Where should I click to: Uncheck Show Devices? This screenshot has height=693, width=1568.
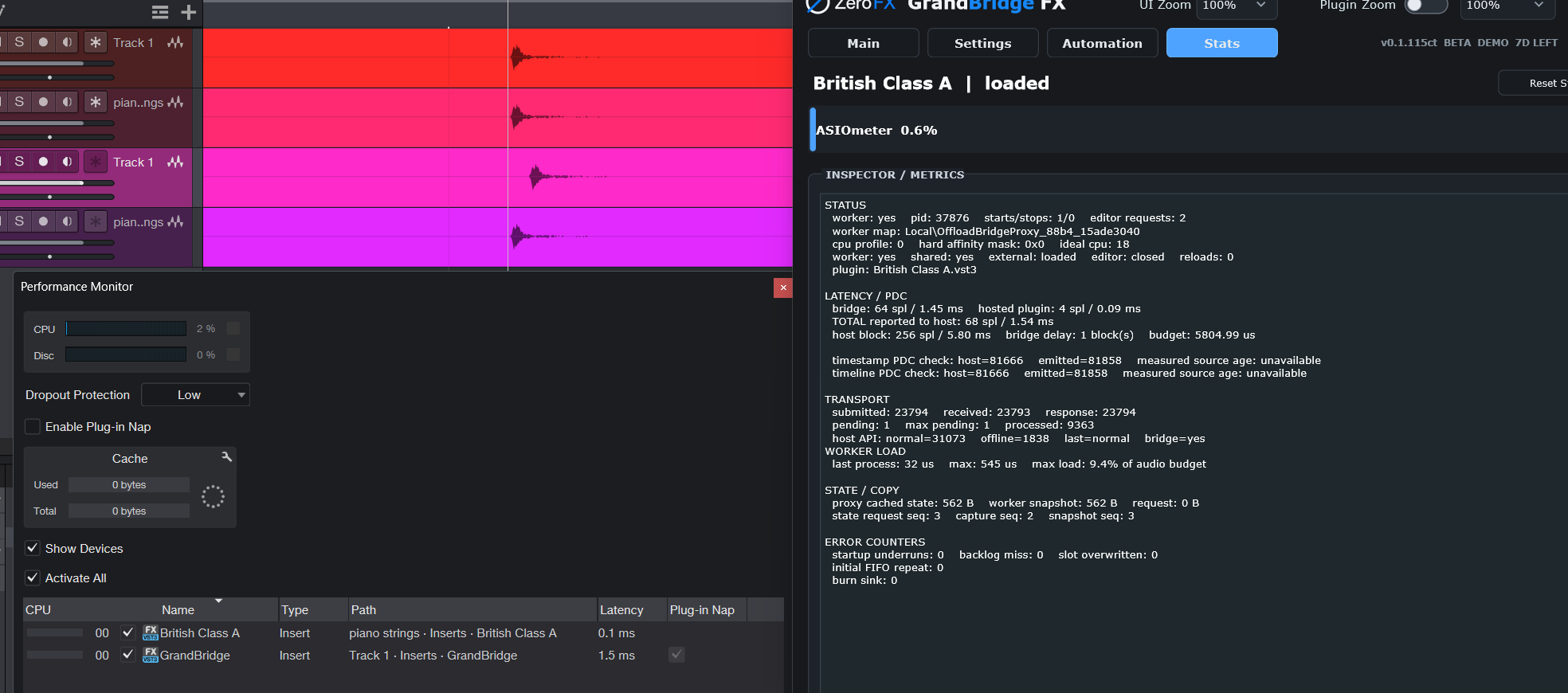click(x=33, y=549)
